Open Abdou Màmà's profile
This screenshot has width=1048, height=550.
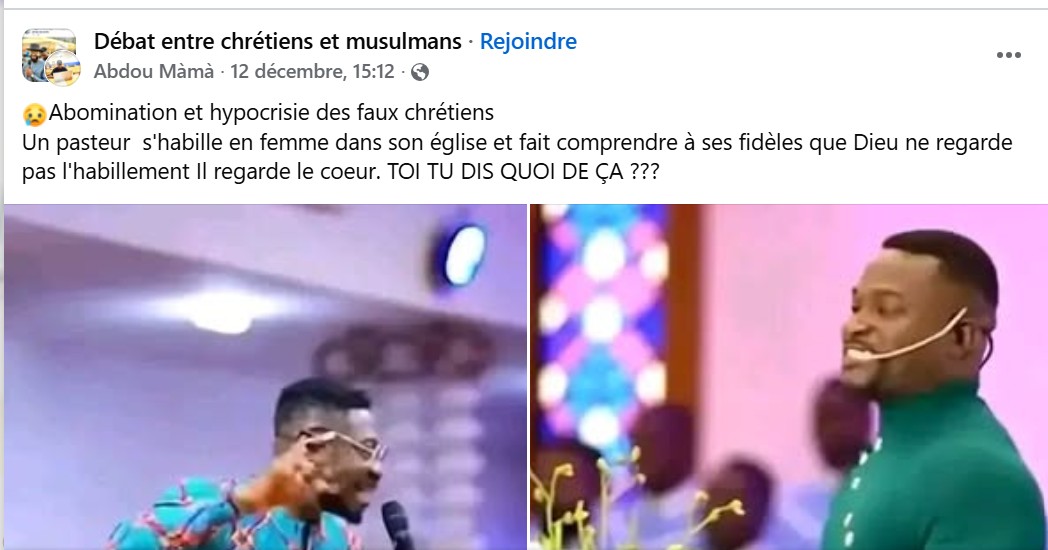[154, 72]
